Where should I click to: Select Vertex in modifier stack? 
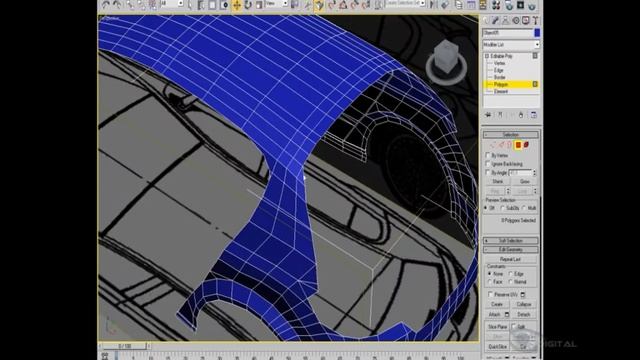tap(499, 63)
